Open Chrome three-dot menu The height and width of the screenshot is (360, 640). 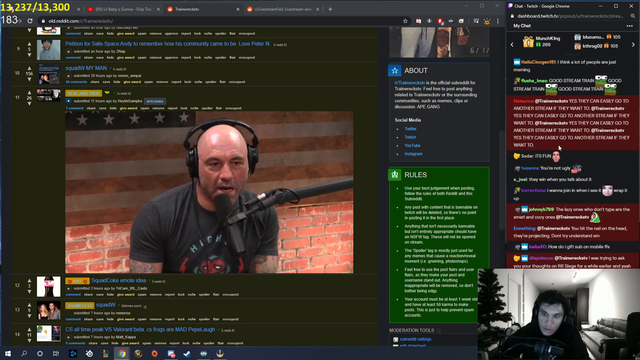[498, 21]
